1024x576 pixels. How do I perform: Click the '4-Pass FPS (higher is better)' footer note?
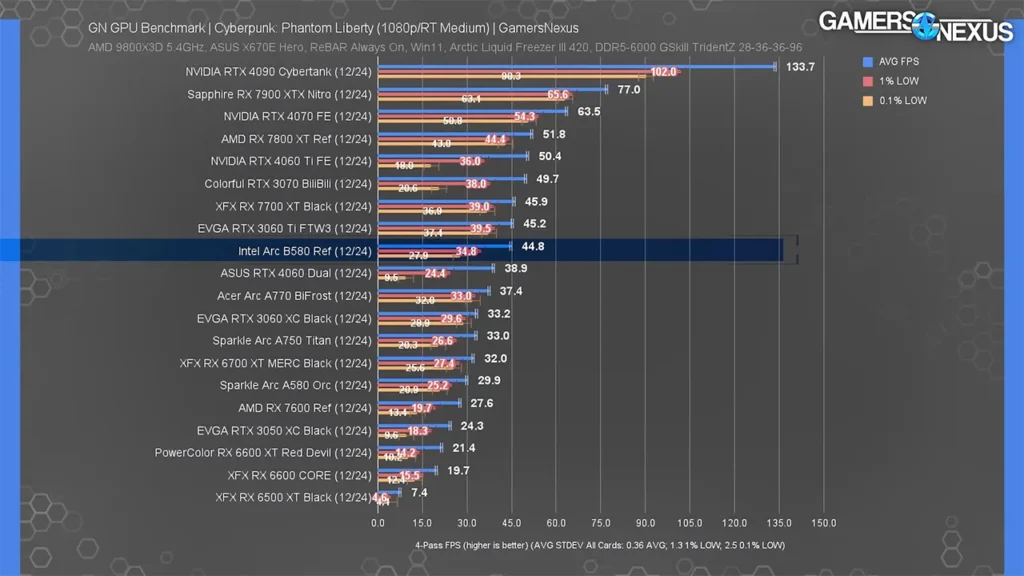pos(600,545)
